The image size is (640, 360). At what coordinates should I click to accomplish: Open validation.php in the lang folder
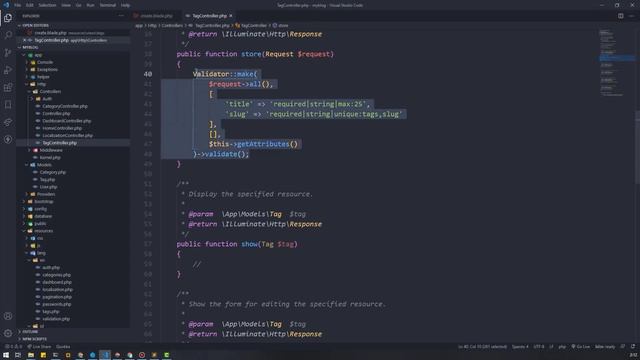[56, 319]
